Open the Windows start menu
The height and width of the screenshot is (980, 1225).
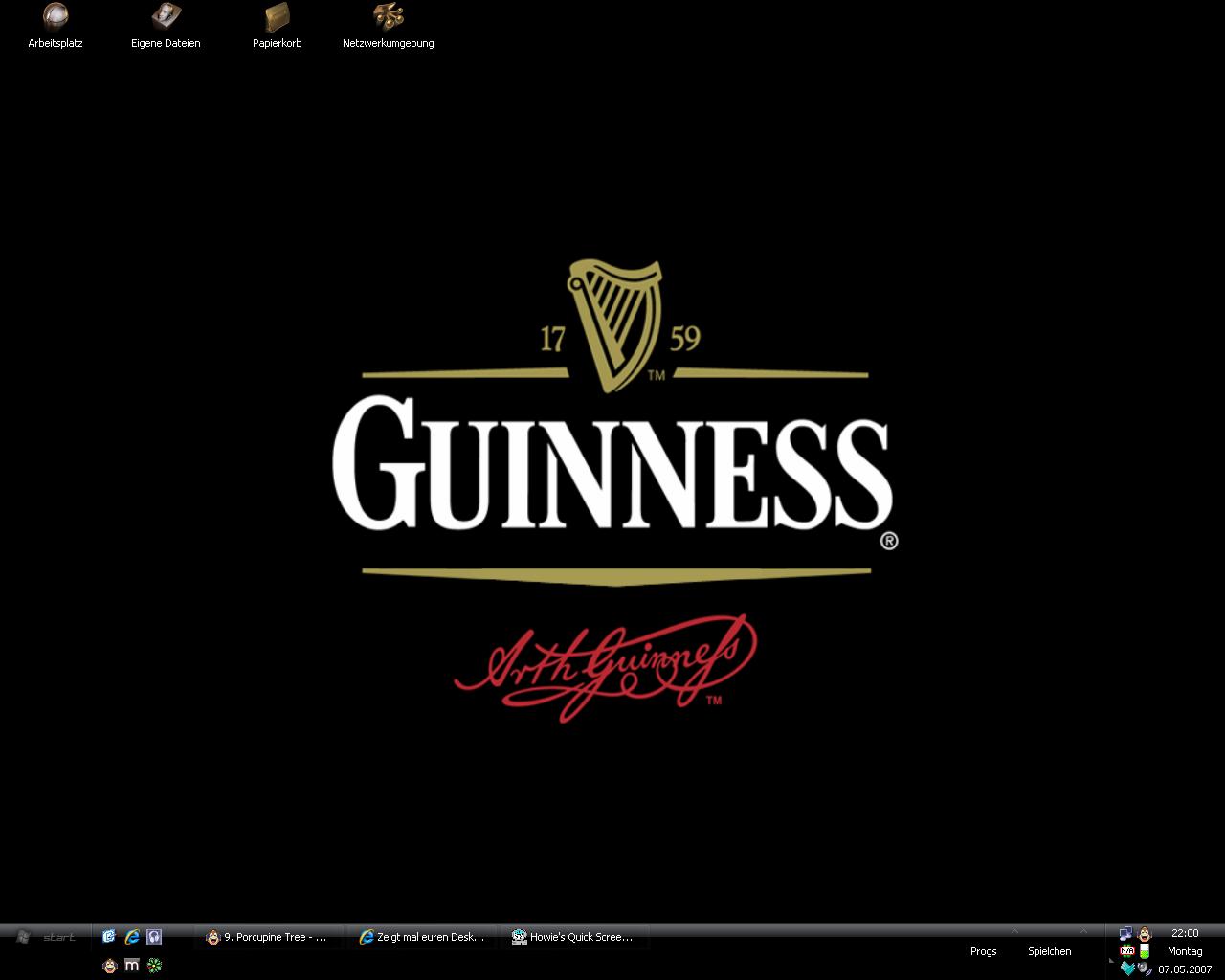point(45,937)
